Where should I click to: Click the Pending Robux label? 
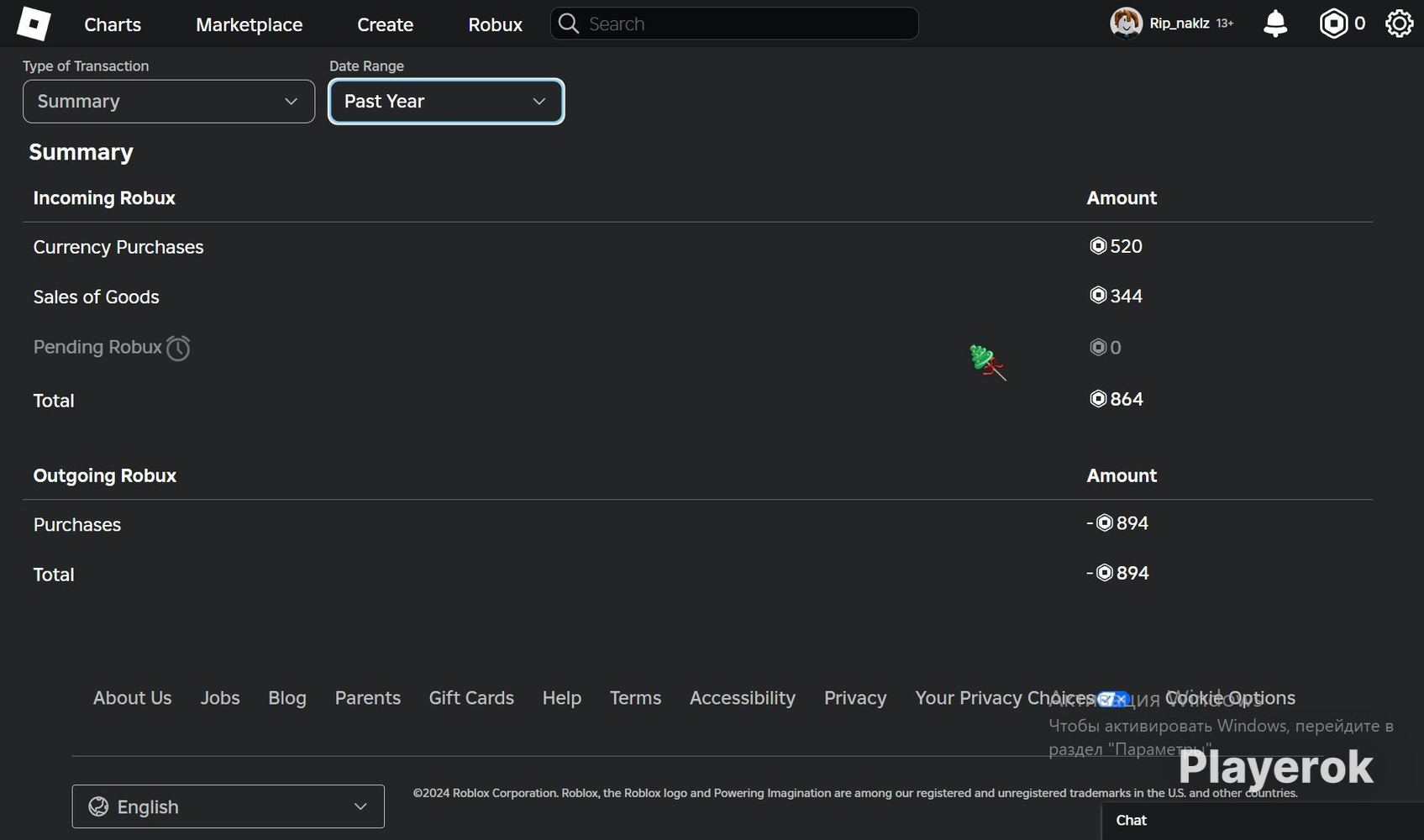tap(97, 347)
